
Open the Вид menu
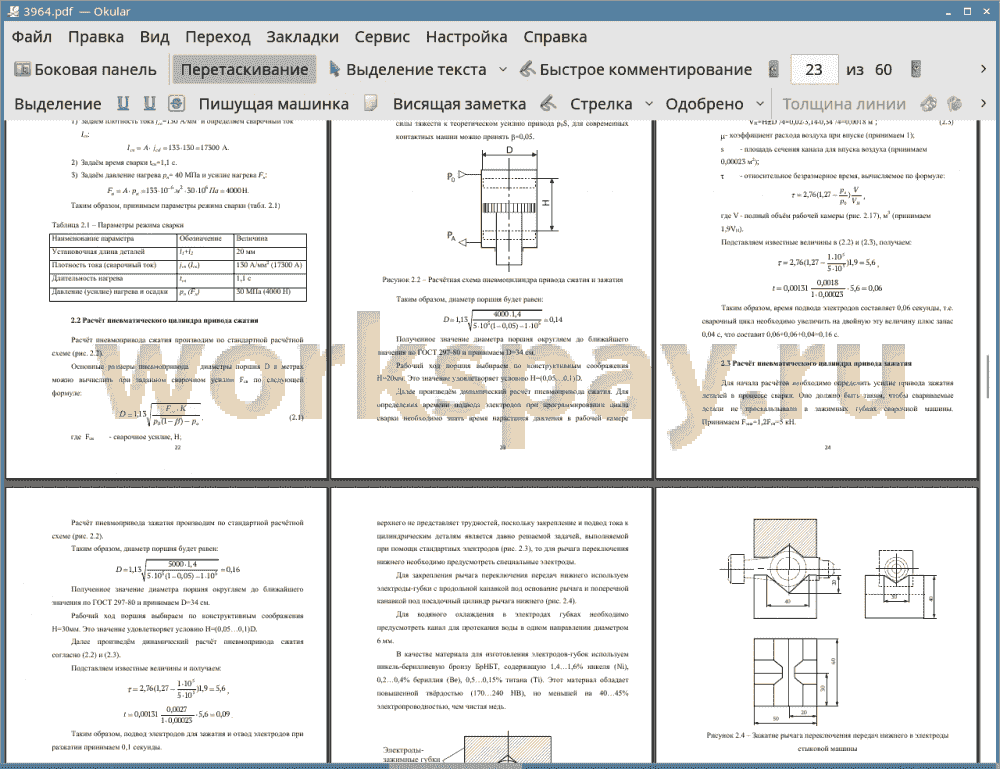pos(154,37)
